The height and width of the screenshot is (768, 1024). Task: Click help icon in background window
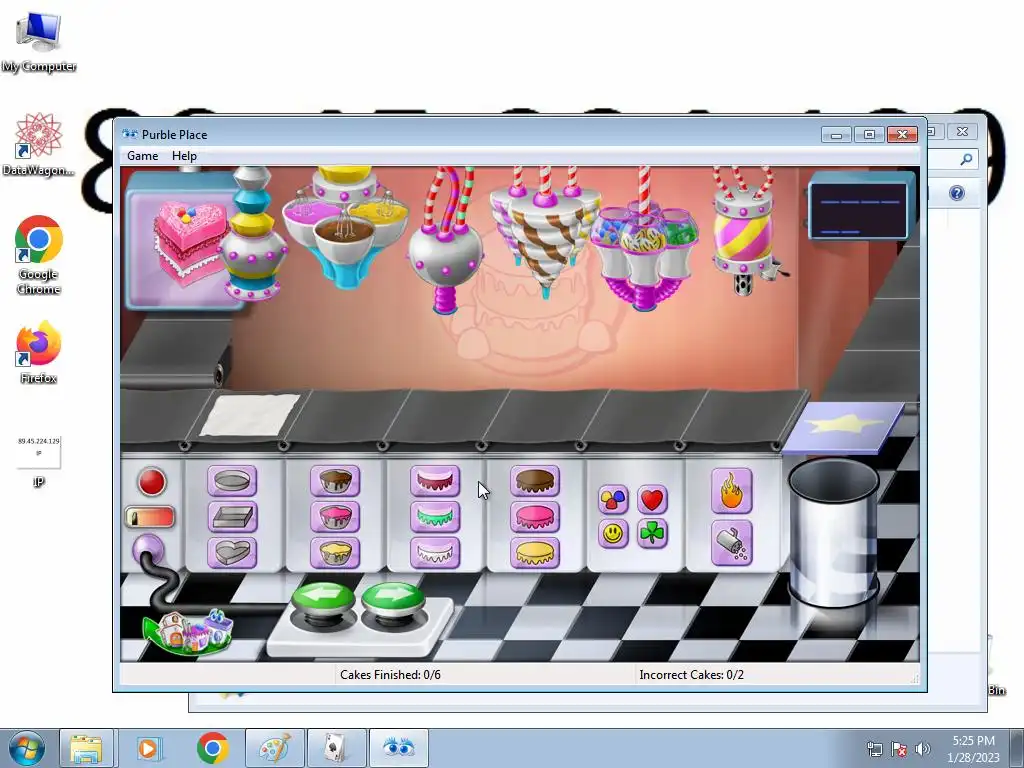pyautogui.click(x=957, y=193)
